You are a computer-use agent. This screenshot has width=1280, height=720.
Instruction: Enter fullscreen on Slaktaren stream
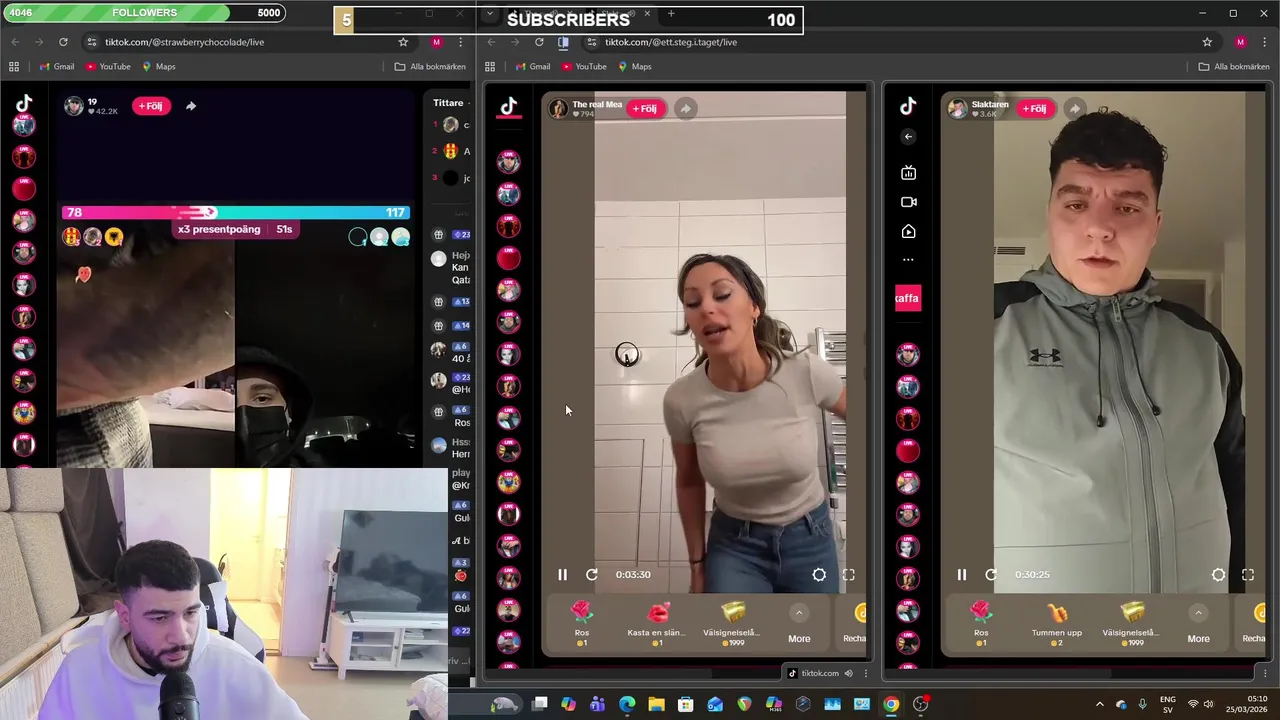click(1248, 575)
